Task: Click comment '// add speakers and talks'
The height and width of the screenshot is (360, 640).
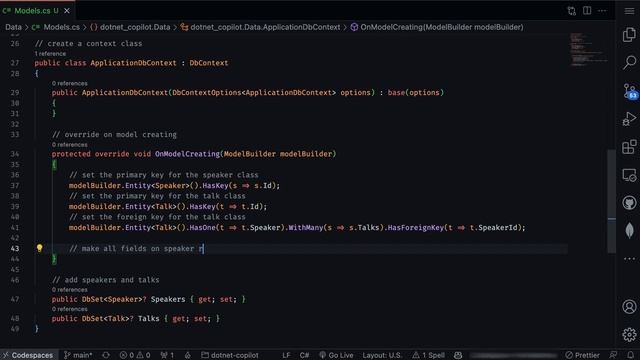Action: [x=106, y=280]
